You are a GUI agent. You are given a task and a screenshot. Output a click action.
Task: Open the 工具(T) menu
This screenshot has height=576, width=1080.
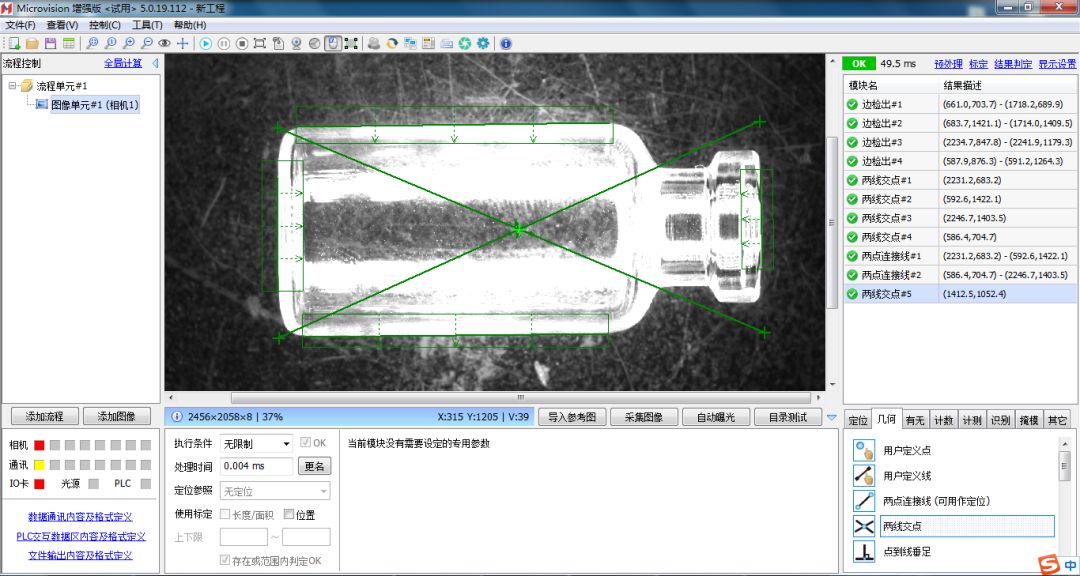pyautogui.click(x=147, y=25)
